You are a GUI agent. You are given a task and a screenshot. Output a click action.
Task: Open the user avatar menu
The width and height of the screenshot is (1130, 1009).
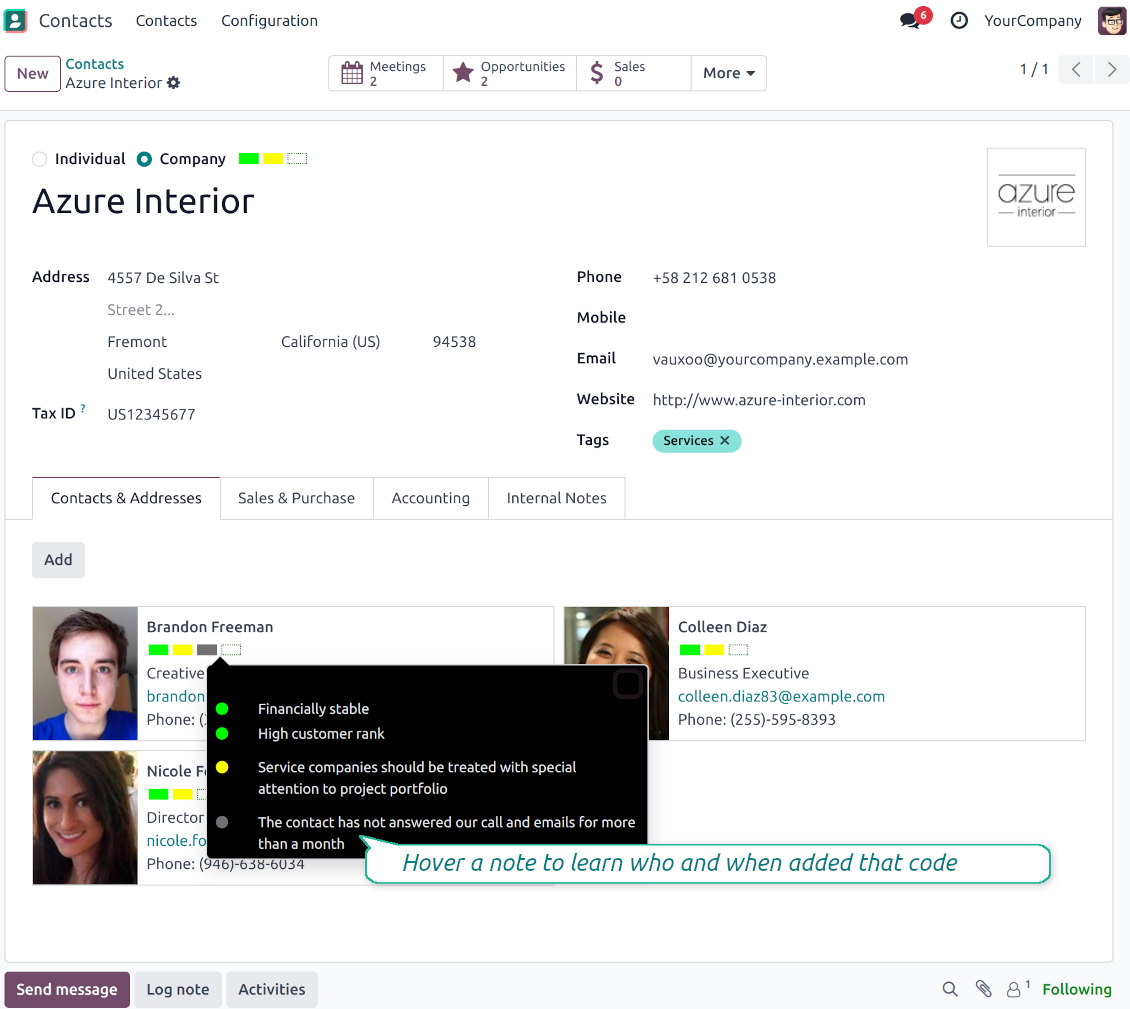click(1112, 20)
